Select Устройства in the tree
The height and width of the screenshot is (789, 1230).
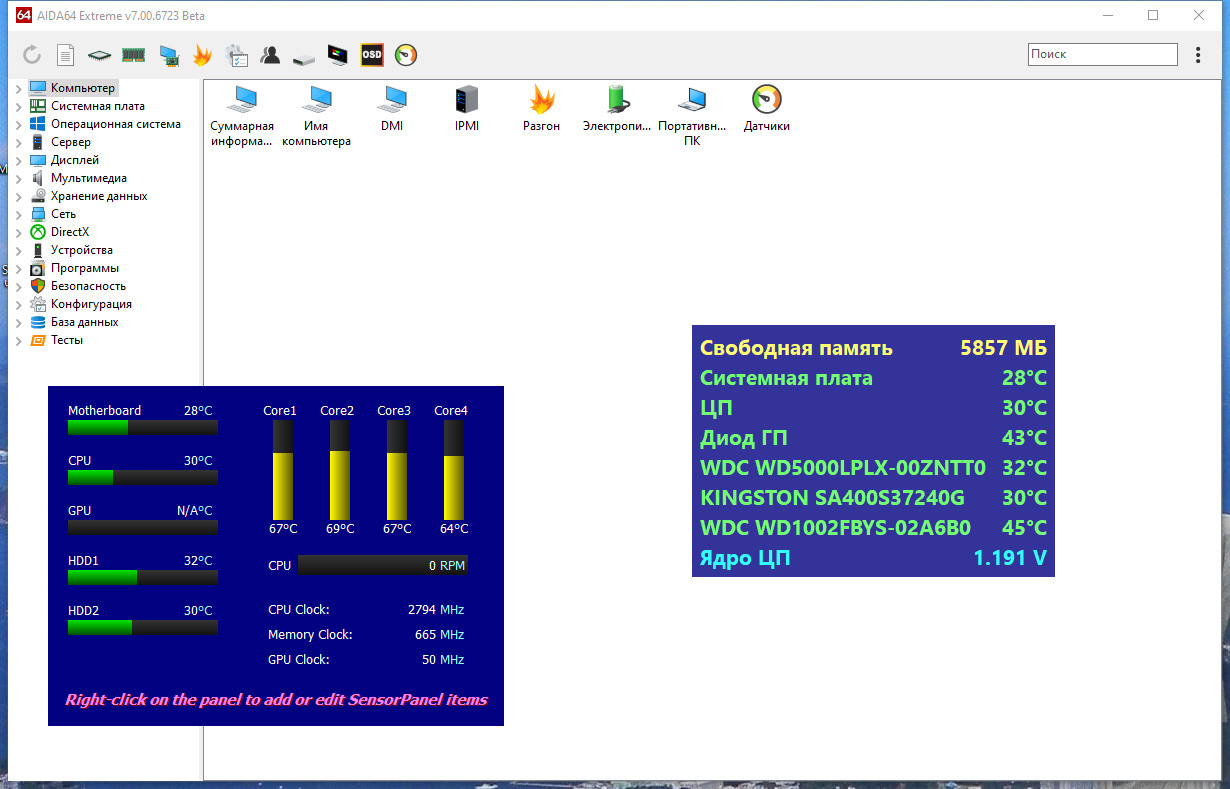click(82, 250)
